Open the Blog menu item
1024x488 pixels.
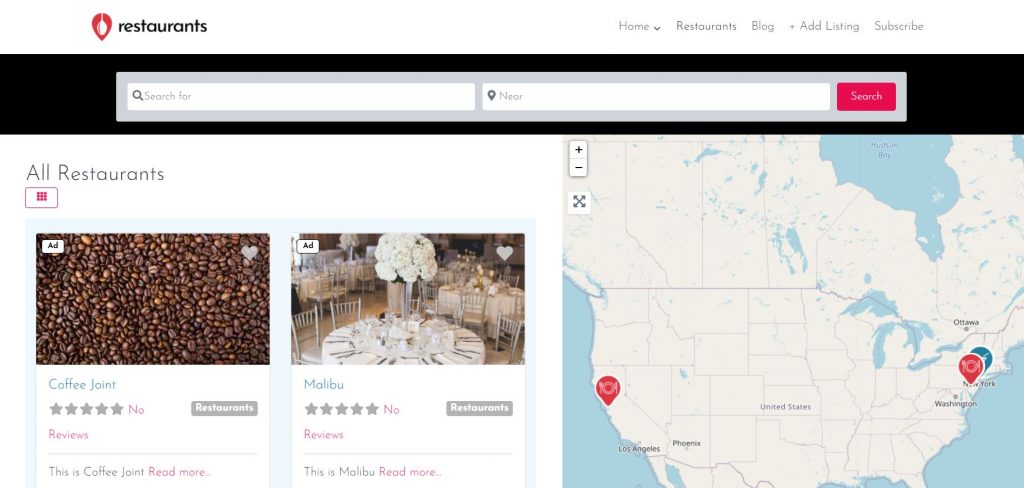762,27
